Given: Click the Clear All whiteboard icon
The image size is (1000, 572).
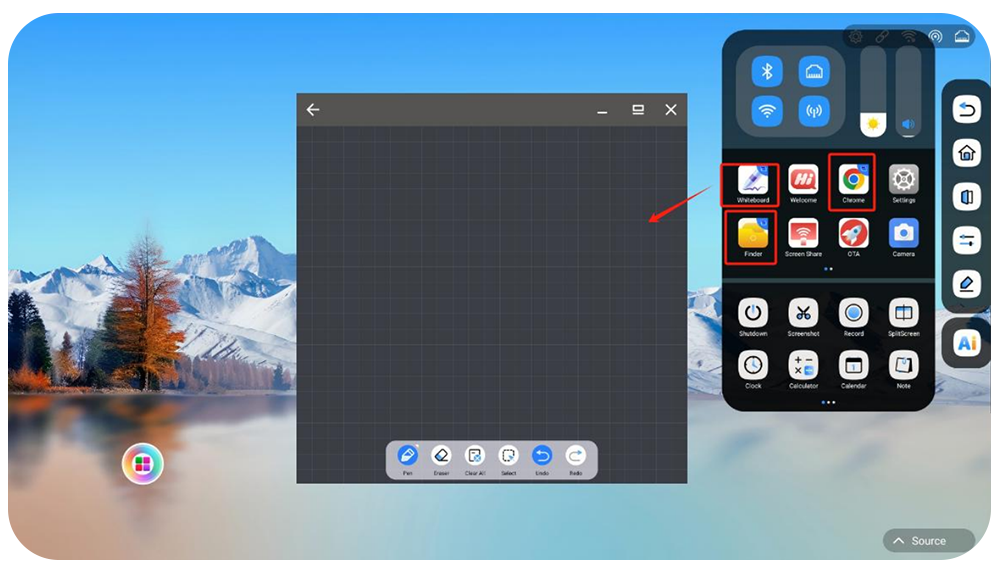Looking at the screenshot, I should pyautogui.click(x=475, y=456).
